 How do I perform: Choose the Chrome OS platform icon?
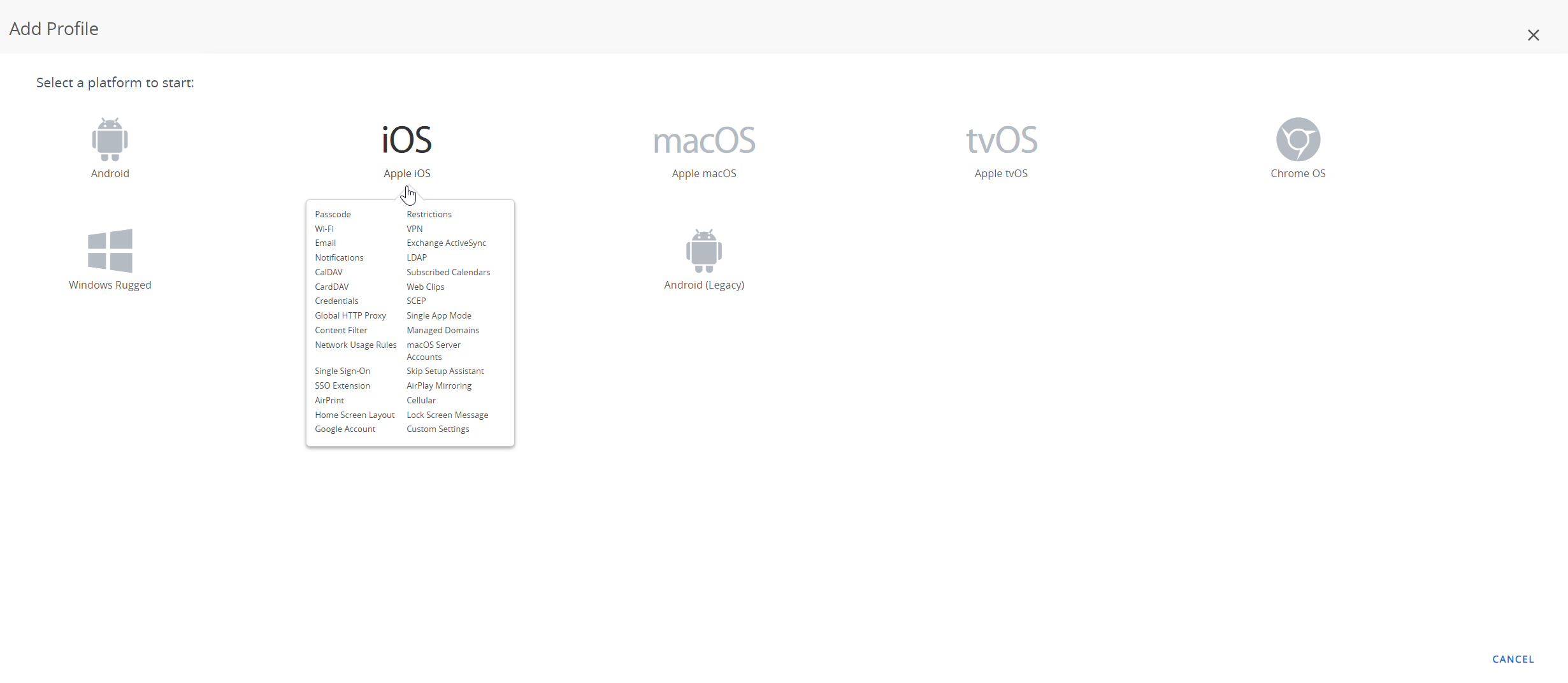pyautogui.click(x=1298, y=140)
